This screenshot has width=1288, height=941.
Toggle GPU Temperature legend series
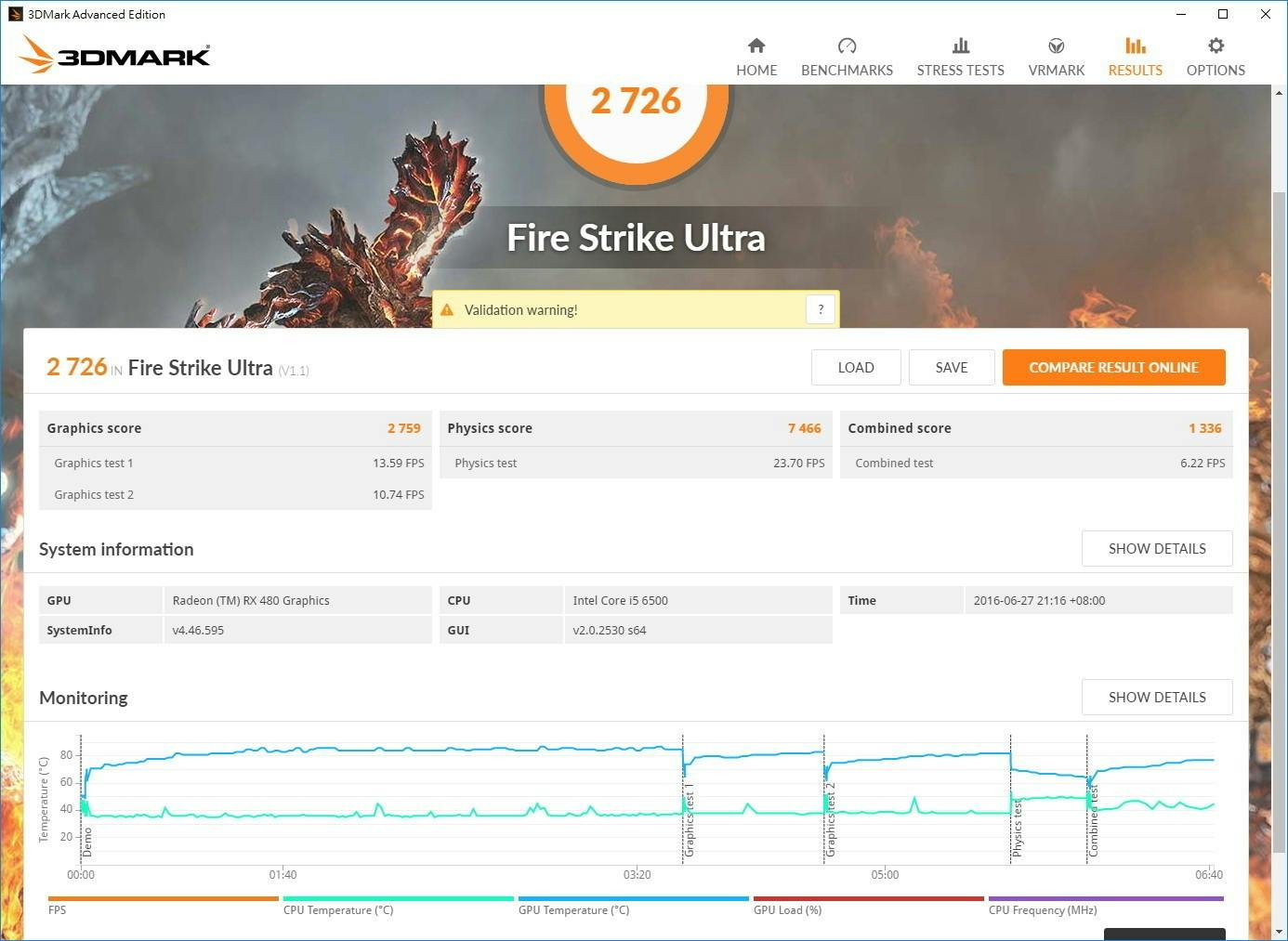pyautogui.click(x=633, y=899)
